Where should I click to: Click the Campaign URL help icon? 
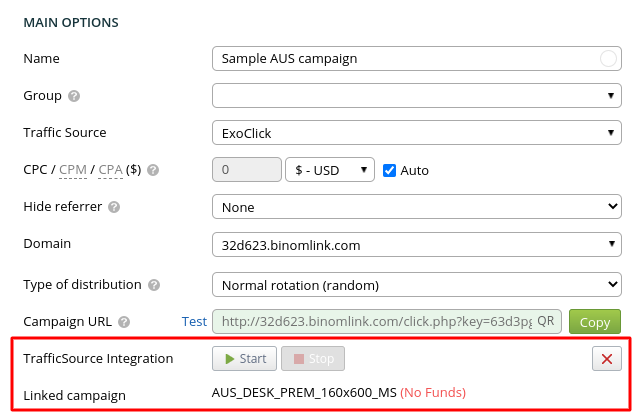(x=124, y=322)
